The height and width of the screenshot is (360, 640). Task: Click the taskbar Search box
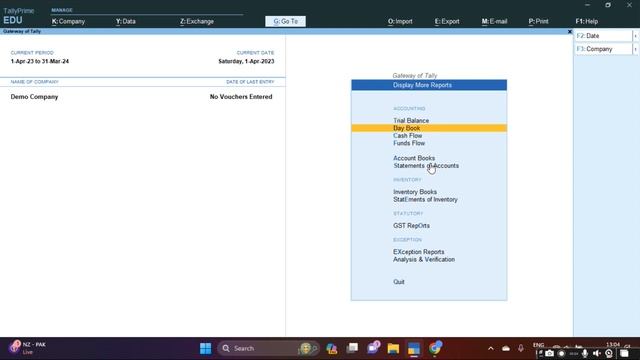coord(269,348)
